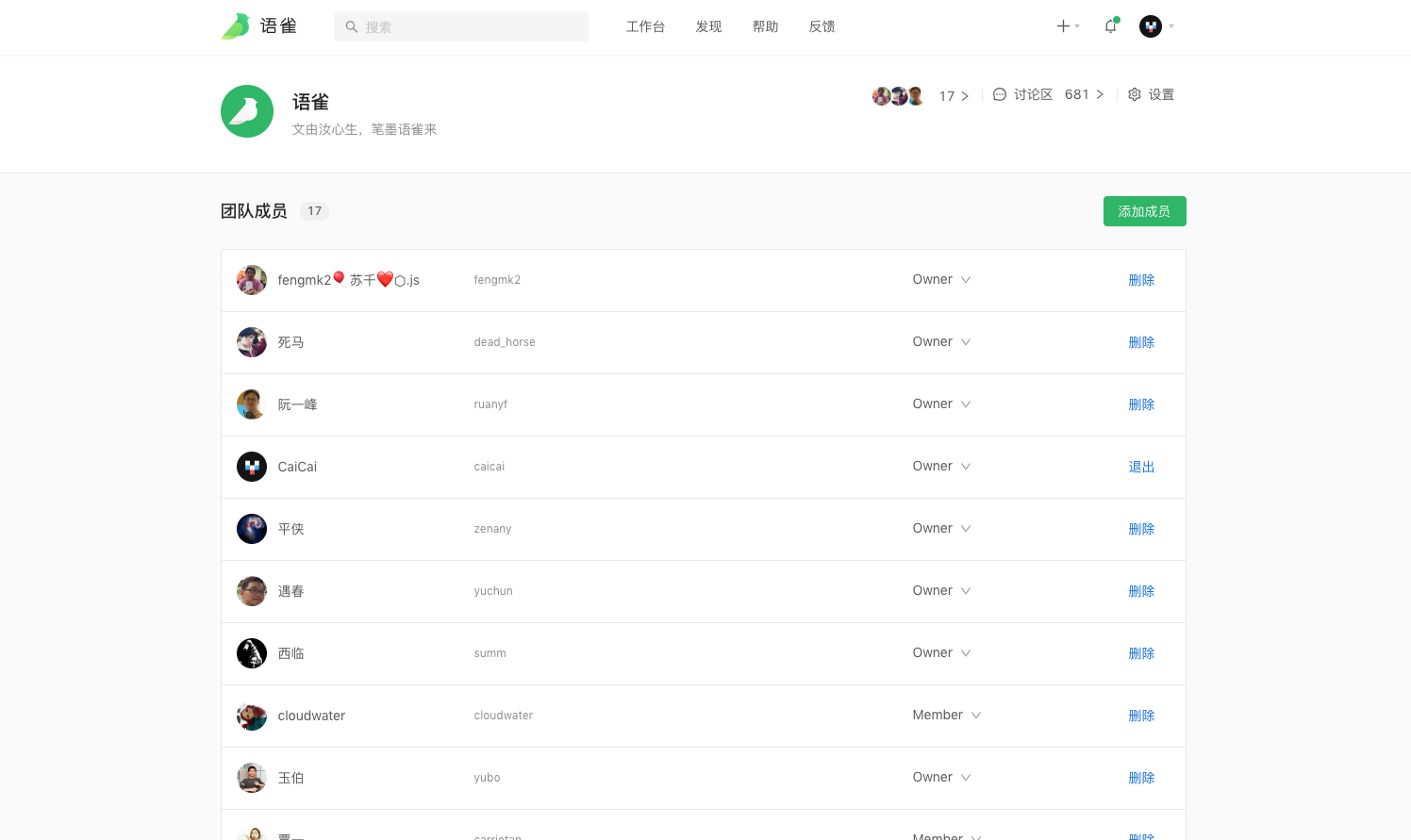Viewport: 1411px width, 840px height.
Task: Expand role dropdown for fengmk2
Action: [965, 280]
